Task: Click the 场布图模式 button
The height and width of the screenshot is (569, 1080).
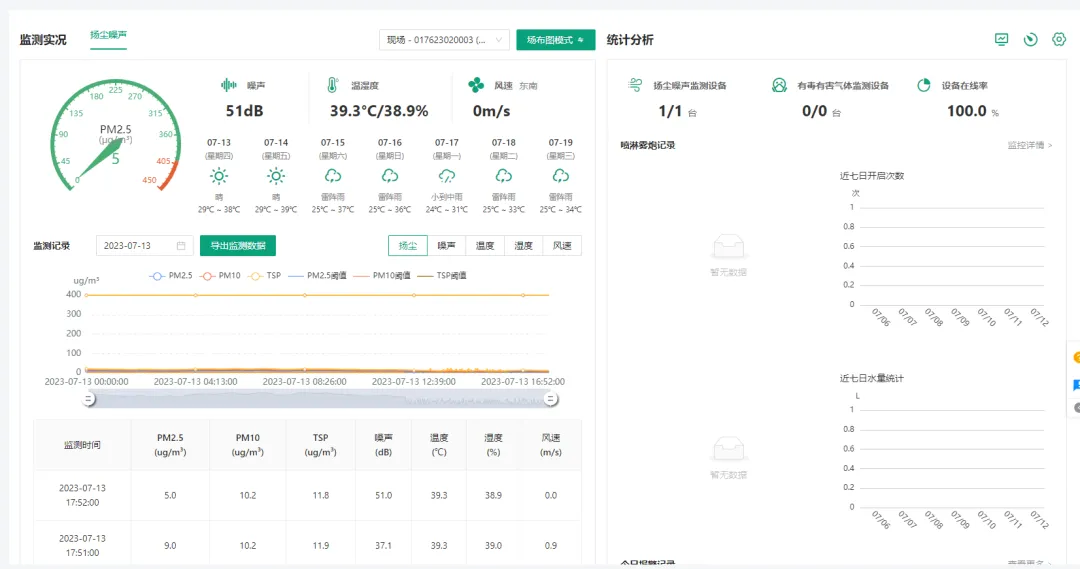Action: click(556, 40)
